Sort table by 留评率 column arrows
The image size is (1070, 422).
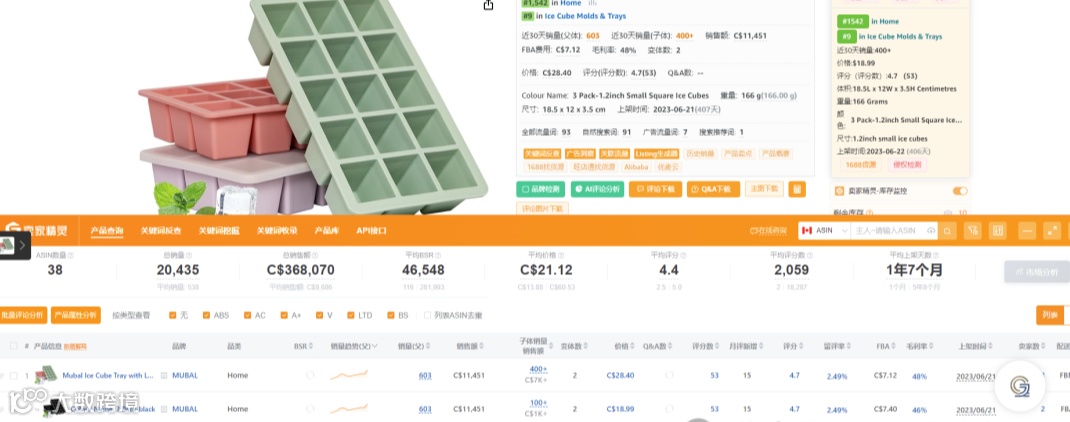click(x=849, y=346)
